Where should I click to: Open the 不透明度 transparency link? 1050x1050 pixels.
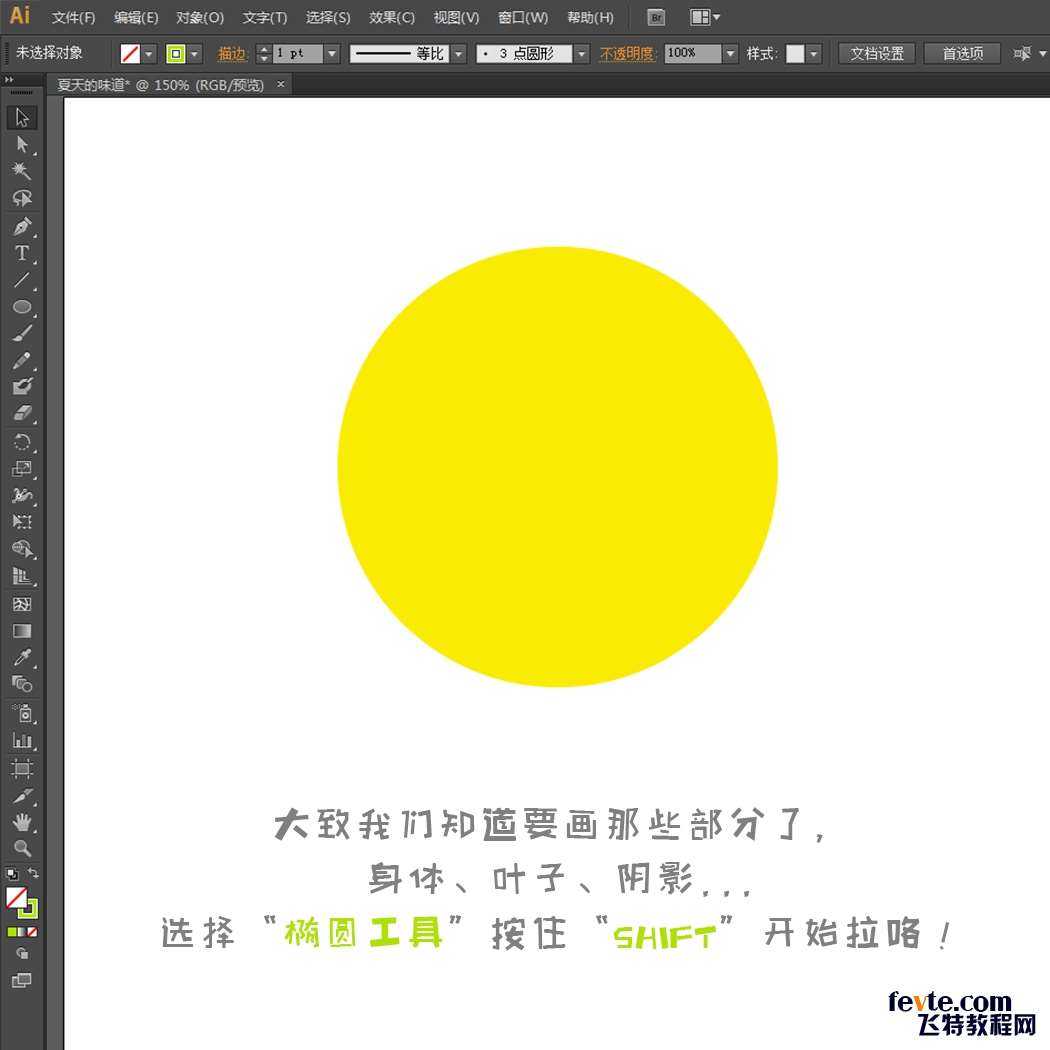(x=626, y=54)
